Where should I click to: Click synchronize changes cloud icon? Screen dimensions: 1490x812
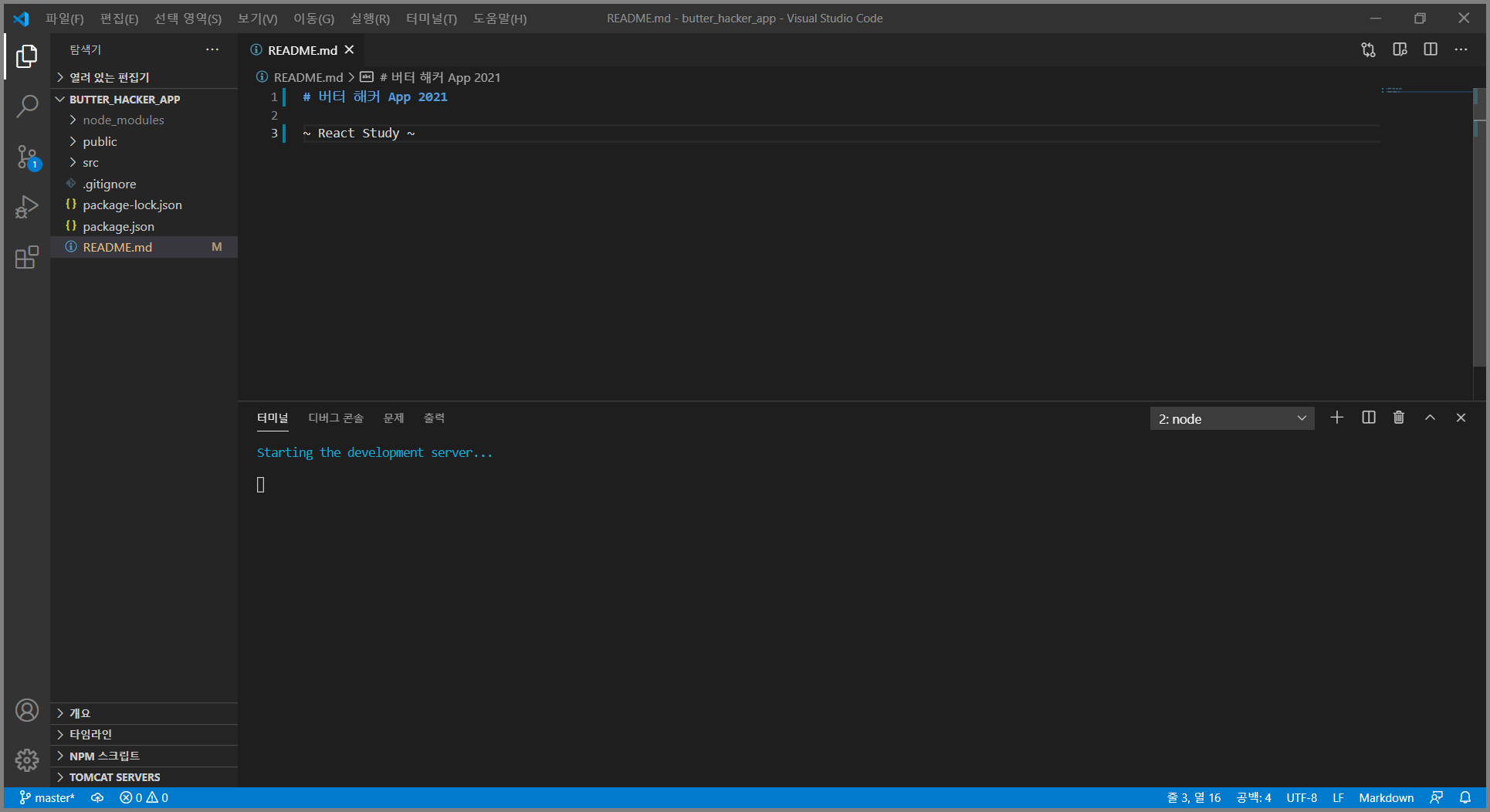[97, 797]
